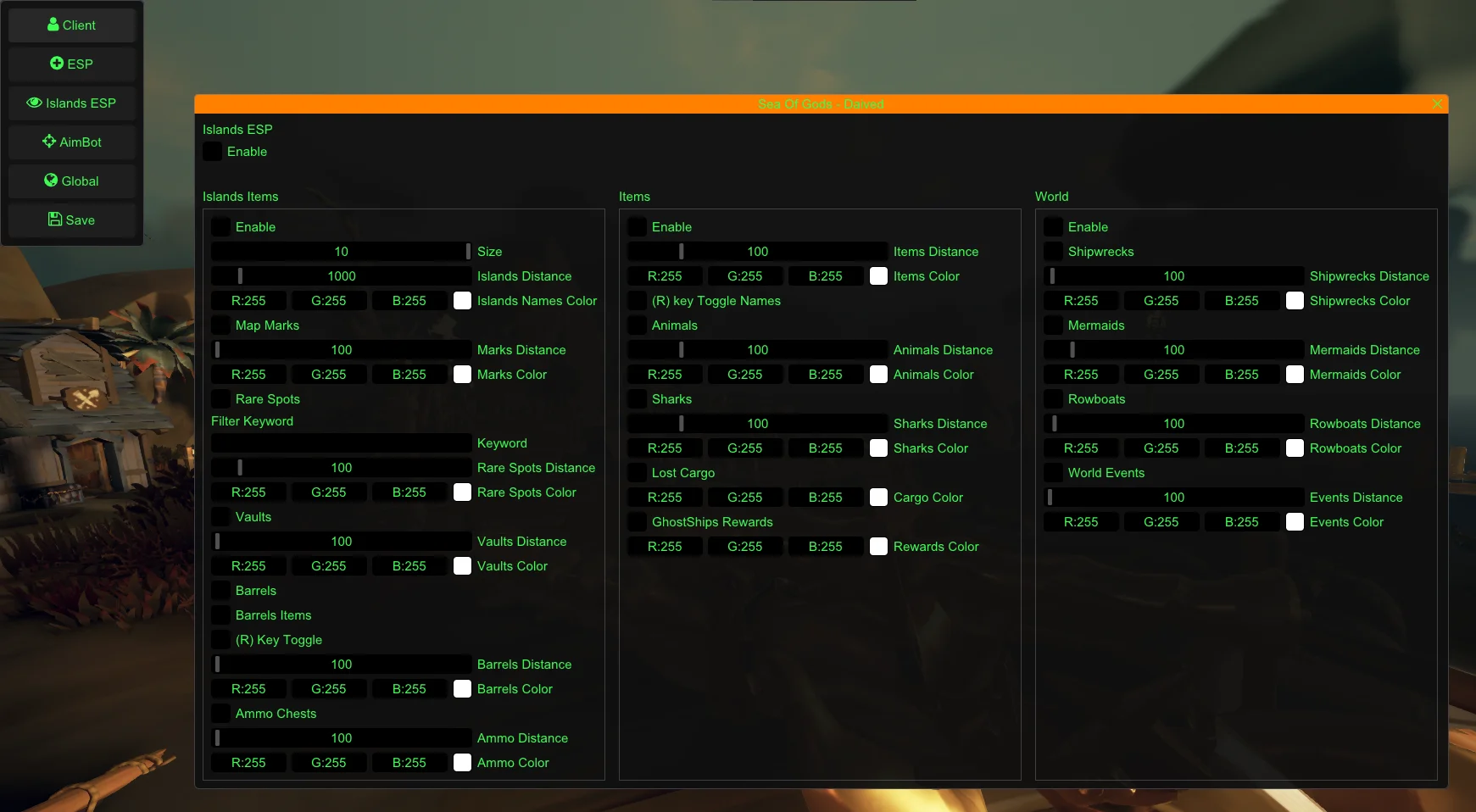The height and width of the screenshot is (812, 1476).
Task: Toggle the (R) key Toggle Names checkbox
Action: (637, 301)
